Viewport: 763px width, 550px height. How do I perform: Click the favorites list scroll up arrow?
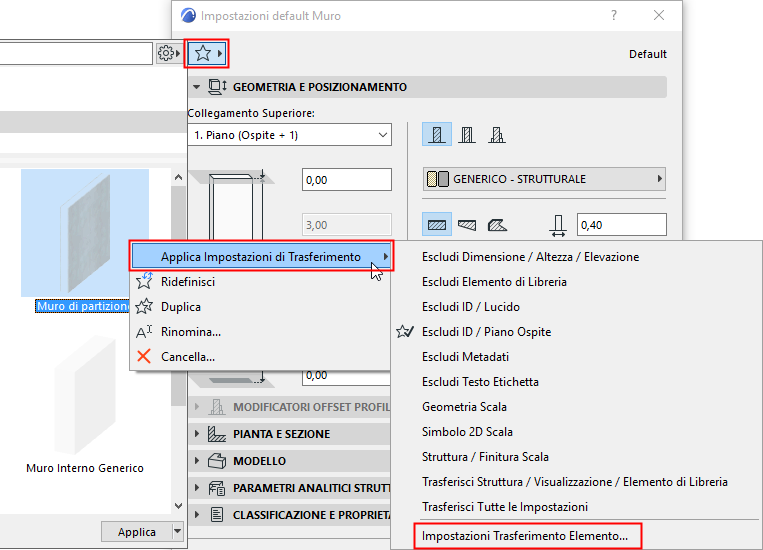coord(178,178)
